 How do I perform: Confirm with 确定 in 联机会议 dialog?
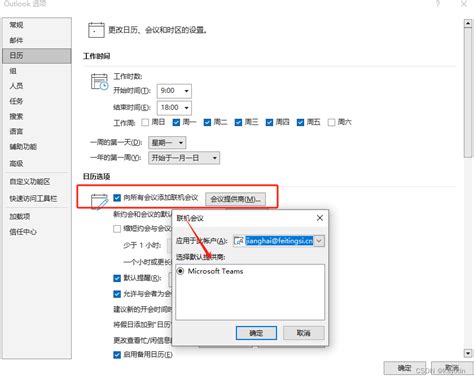pyautogui.click(x=256, y=333)
